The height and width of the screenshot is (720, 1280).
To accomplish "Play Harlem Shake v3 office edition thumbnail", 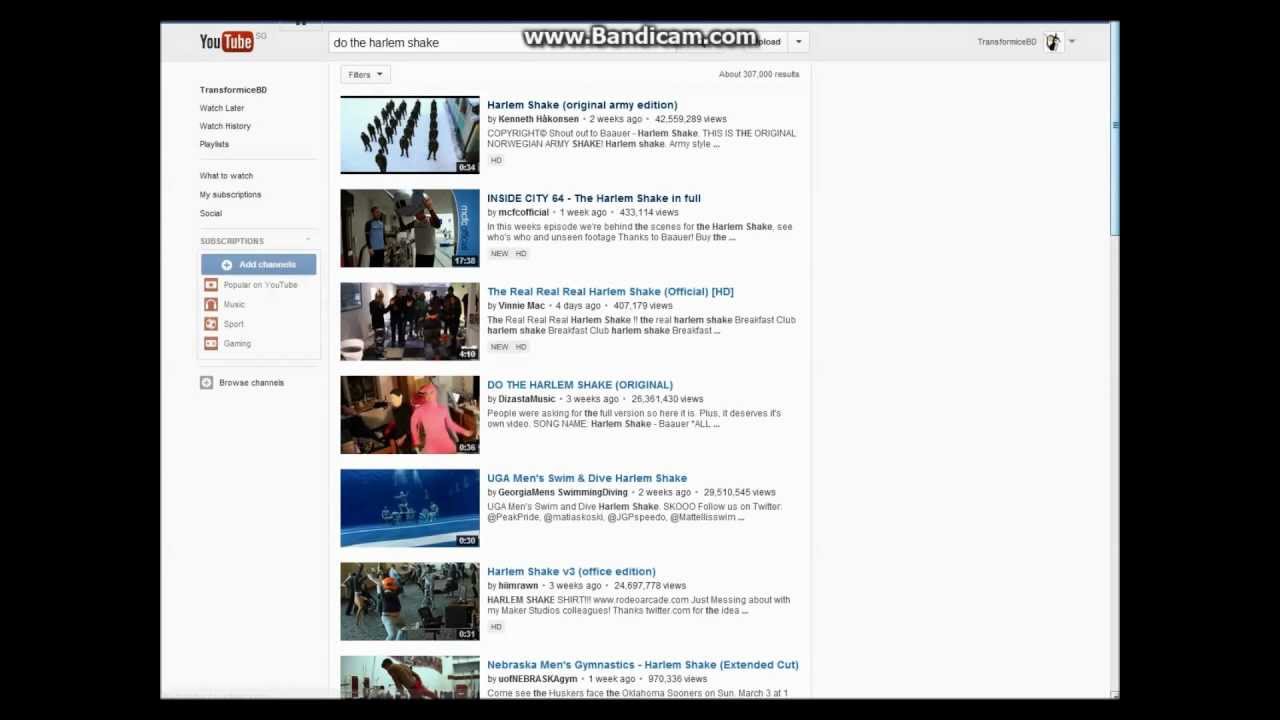I will (x=410, y=601).
